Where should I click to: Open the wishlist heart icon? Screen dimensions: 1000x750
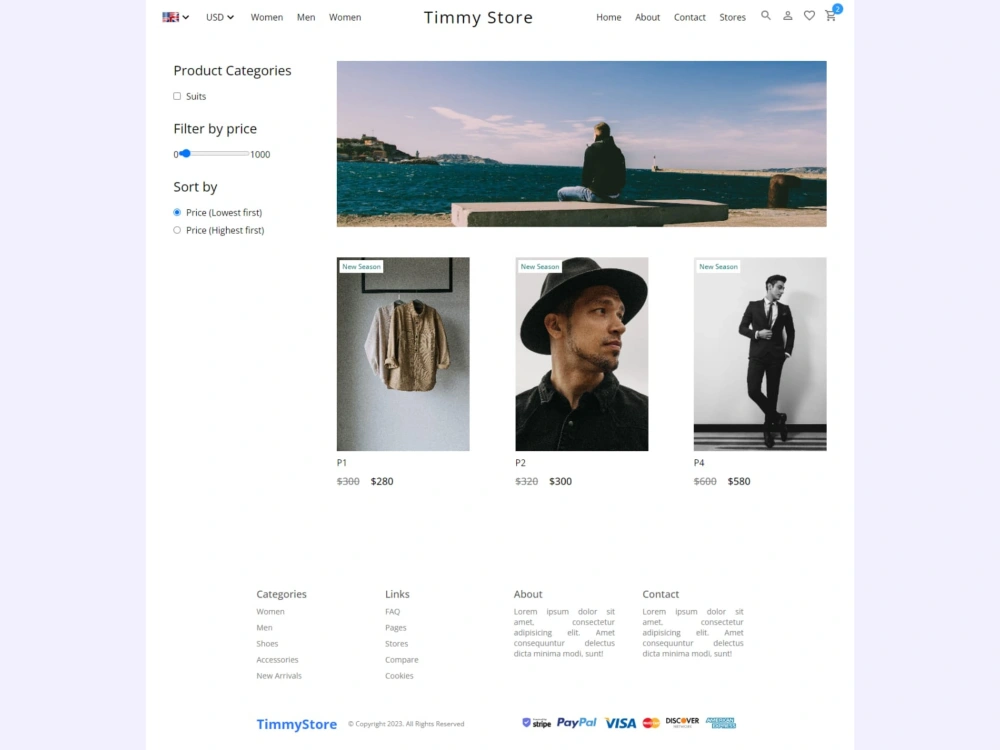click(809, 16)
